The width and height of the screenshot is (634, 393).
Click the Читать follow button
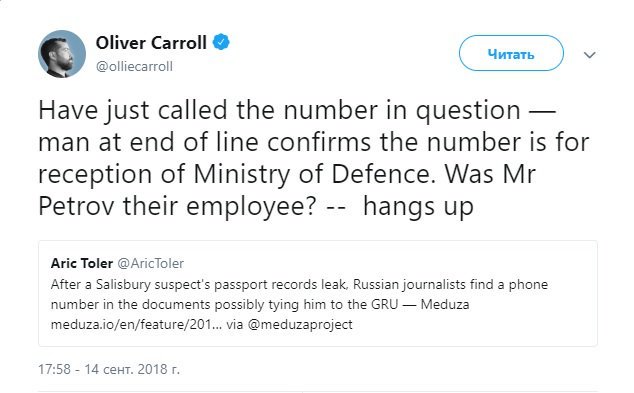[x=511, y=53]
